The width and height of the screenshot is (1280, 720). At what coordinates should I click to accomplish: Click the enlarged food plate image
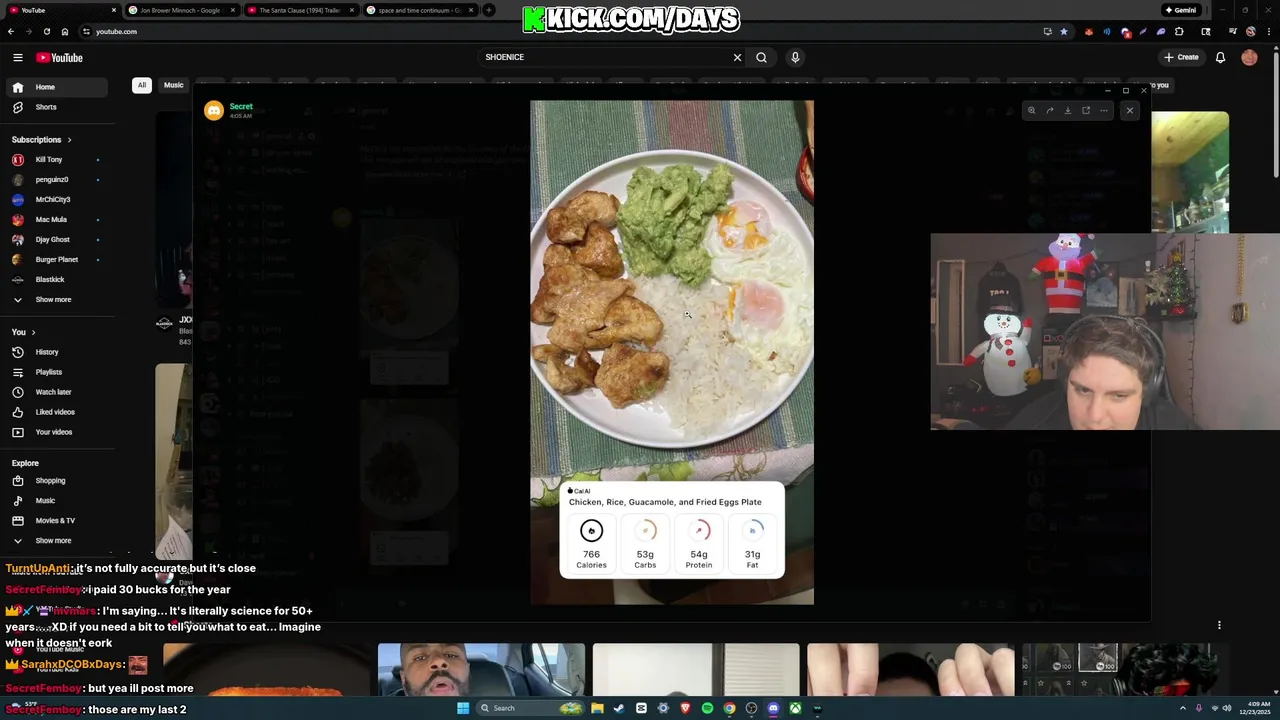point(672,352)
